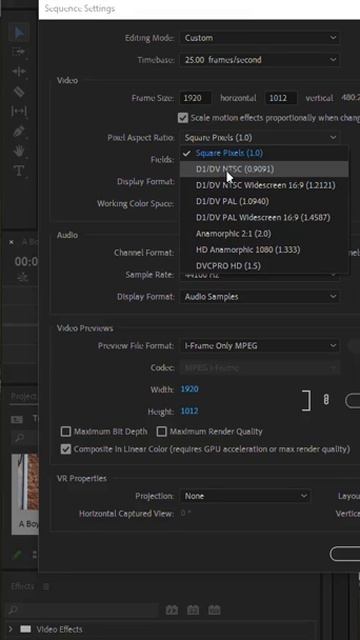Viewport: 360px width, 640px height.
Task: Select the Type tool
Action: pos(19,171)
